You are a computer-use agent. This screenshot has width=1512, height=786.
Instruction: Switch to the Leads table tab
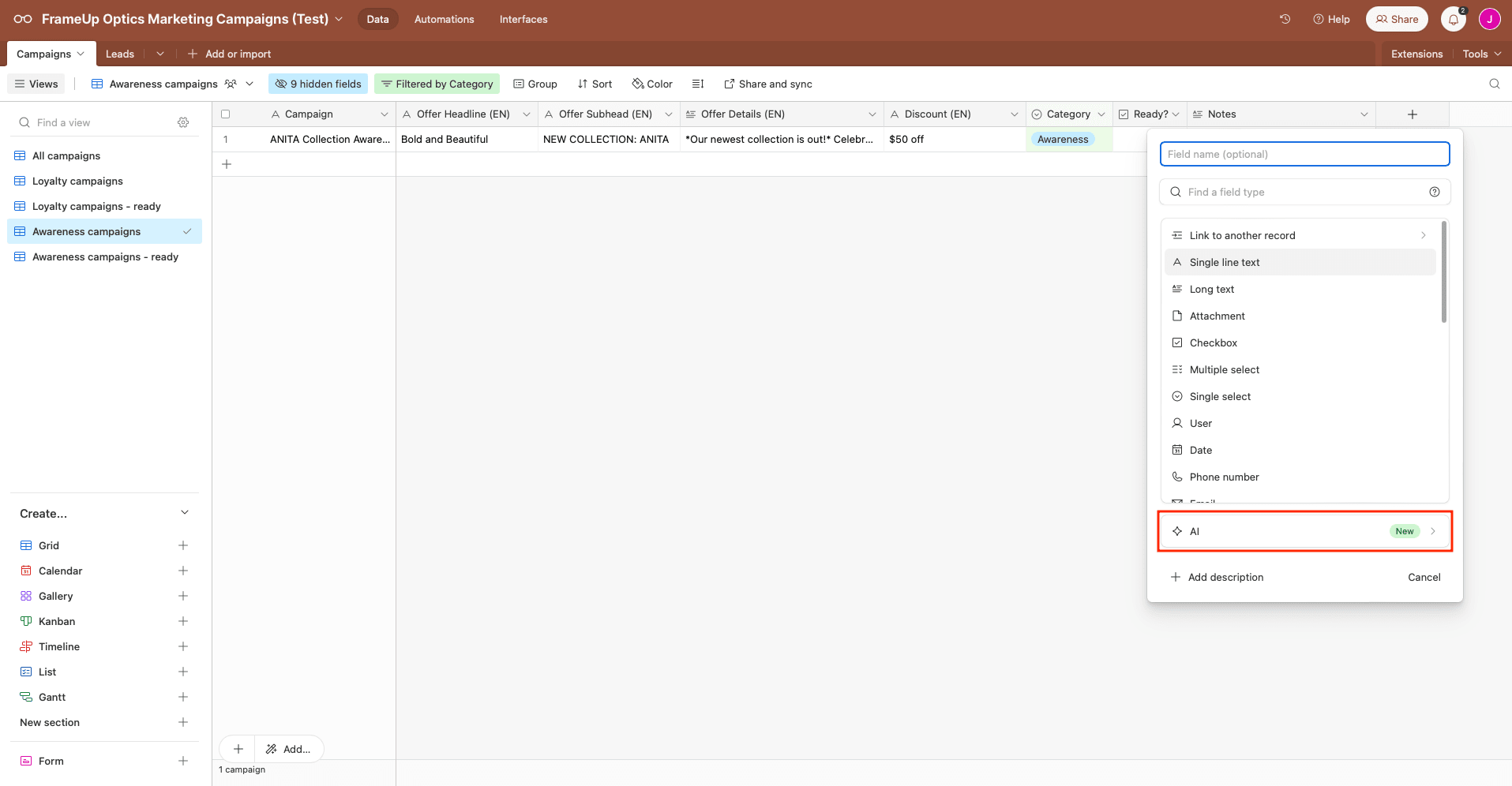tap(119, 54)
